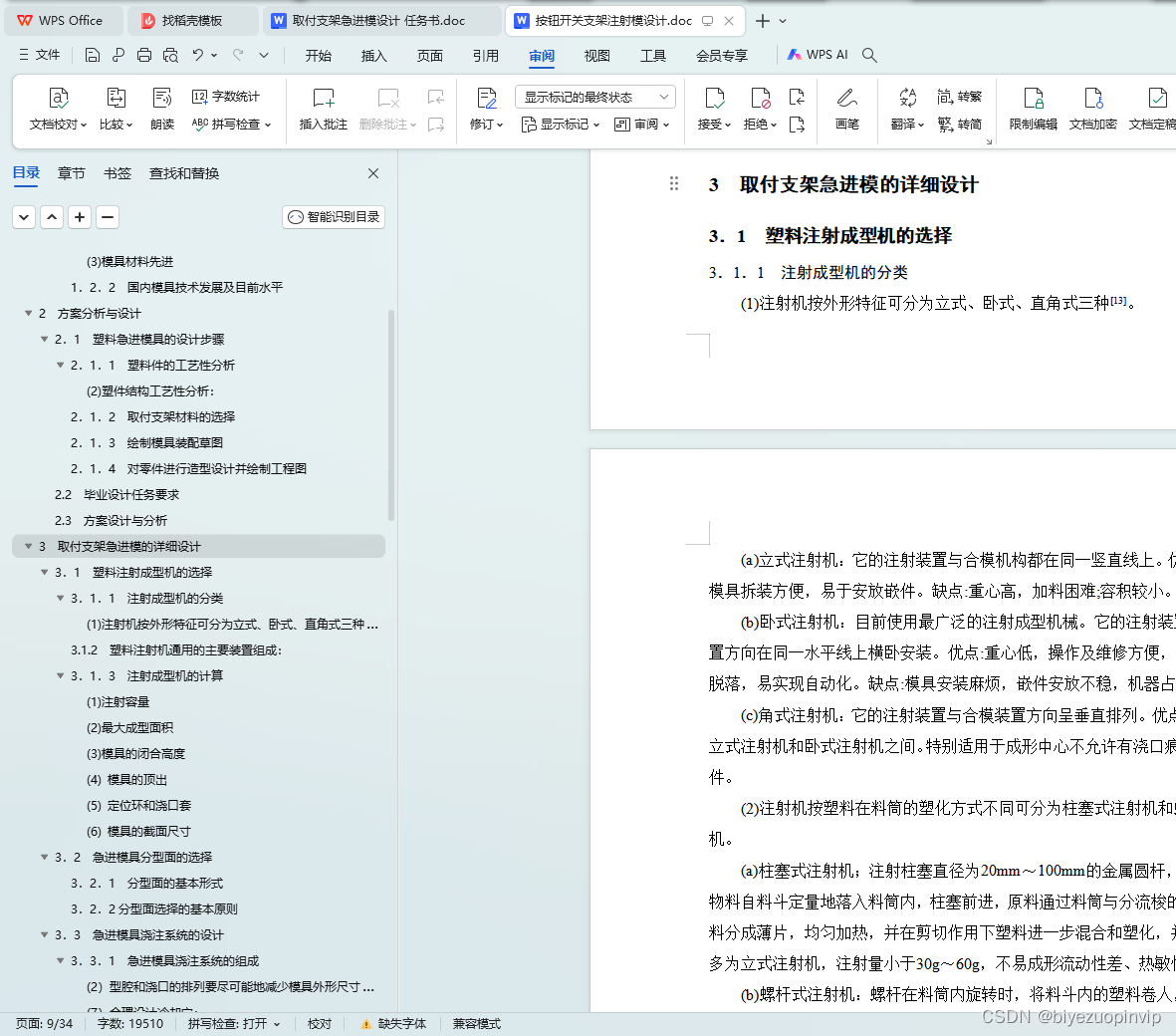Click the next change icon below previous
The height and width of the screenshot is (1036, 1176).
798,125
